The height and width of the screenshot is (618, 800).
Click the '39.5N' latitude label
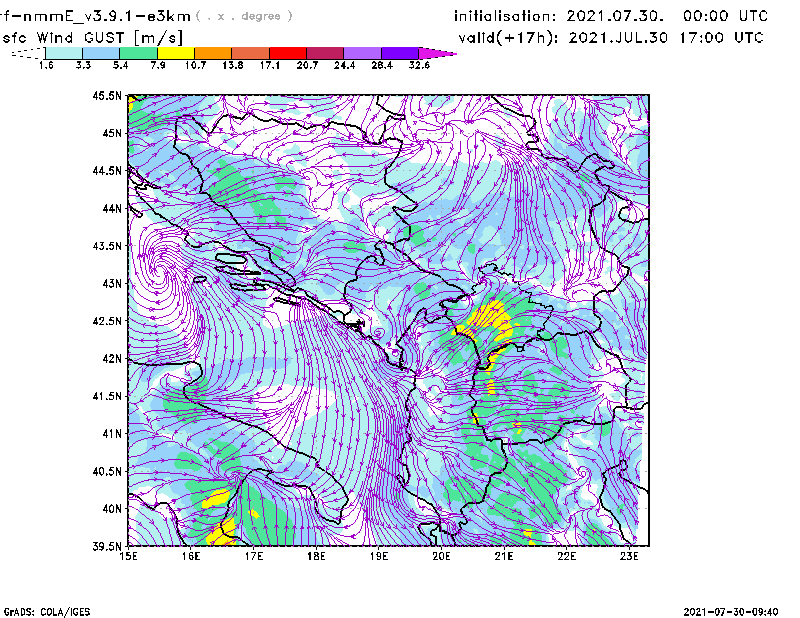point(107,546)
